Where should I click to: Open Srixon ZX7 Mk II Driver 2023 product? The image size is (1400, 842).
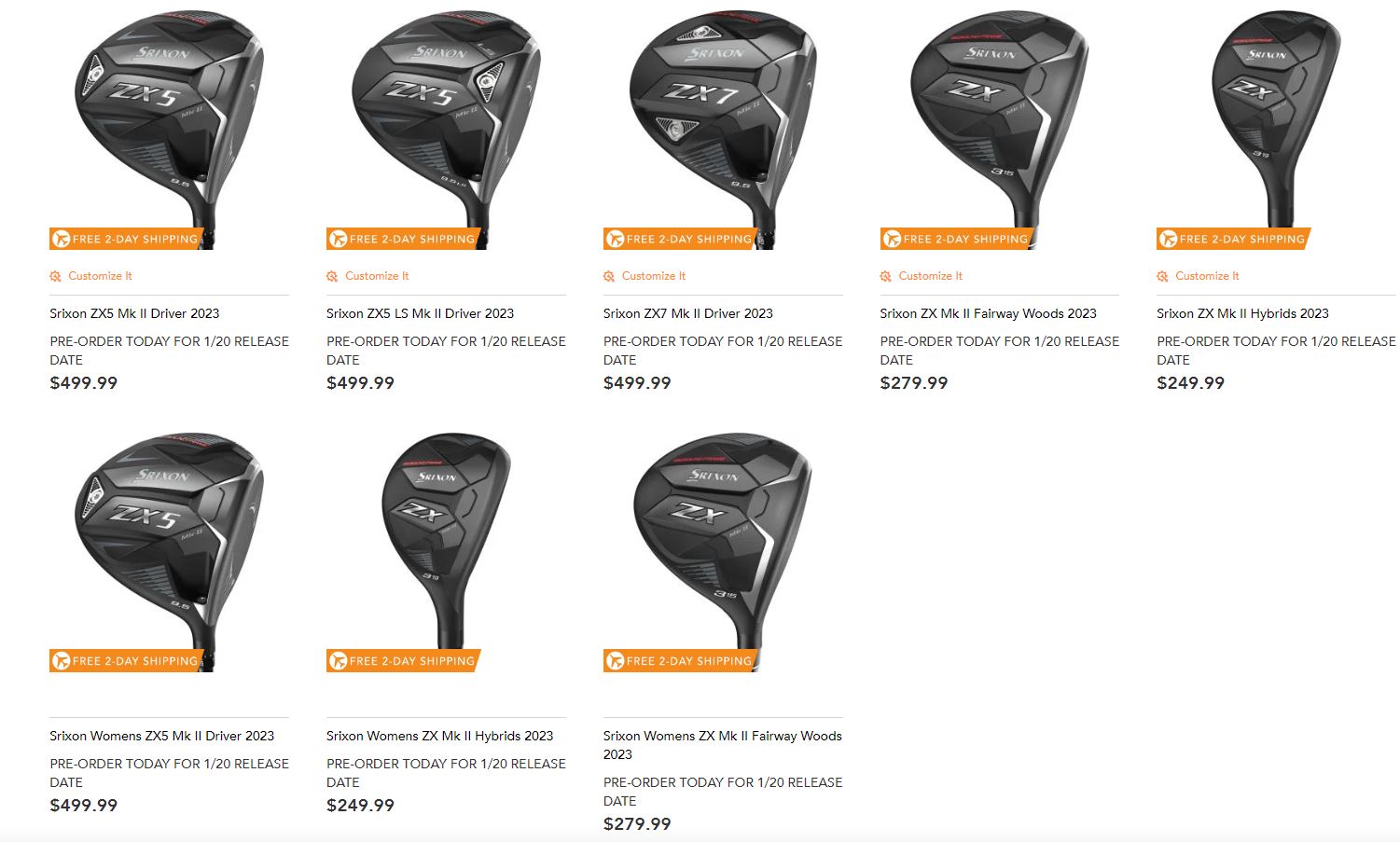(x=688, y=313)
